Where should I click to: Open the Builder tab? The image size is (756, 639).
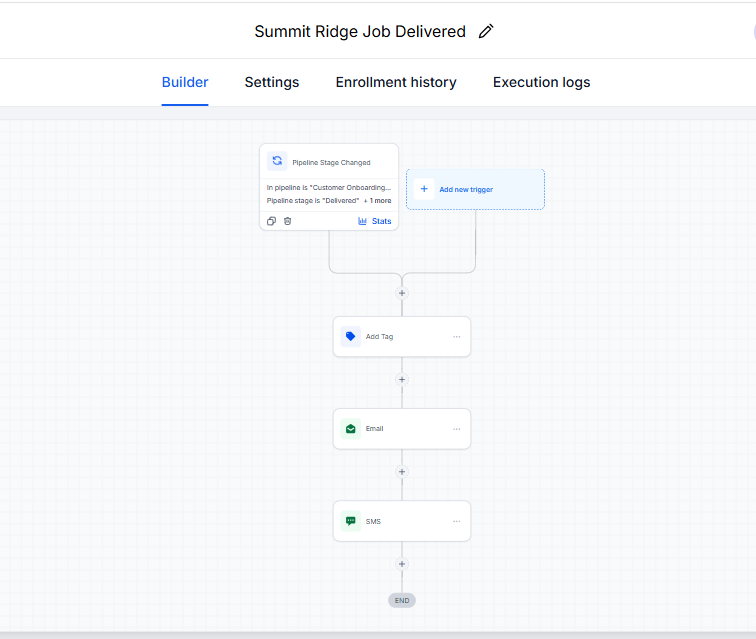pos(185,82)
